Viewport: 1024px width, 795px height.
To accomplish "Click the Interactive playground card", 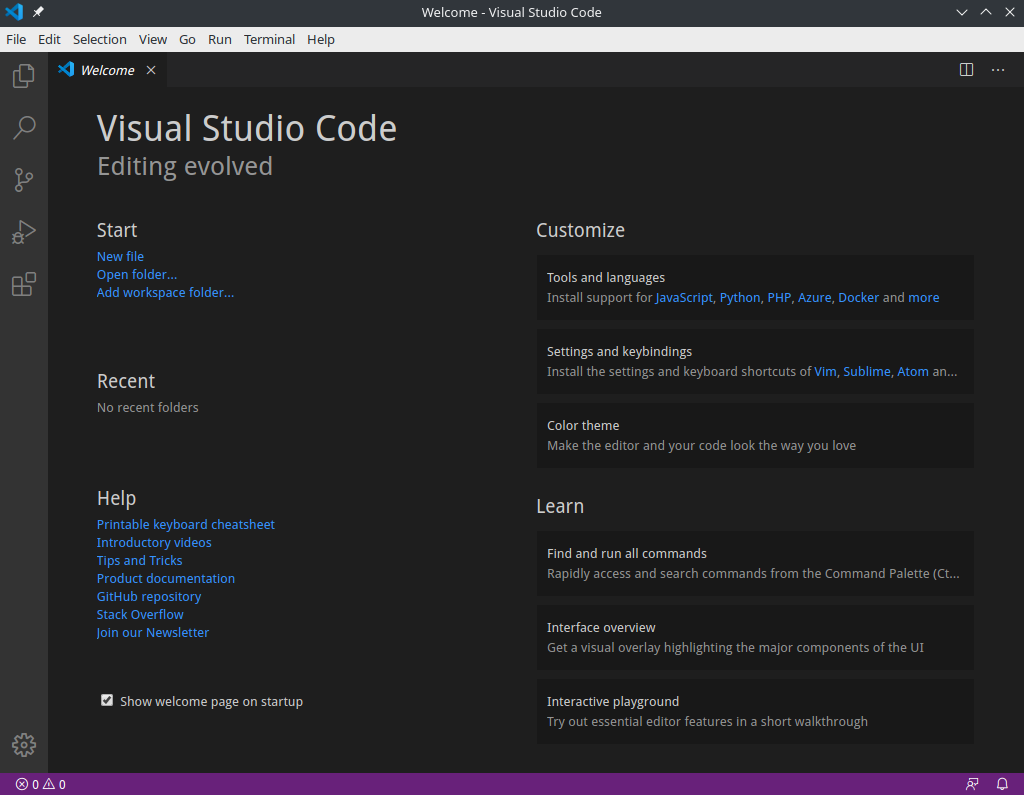I will [x=755, y=711].
